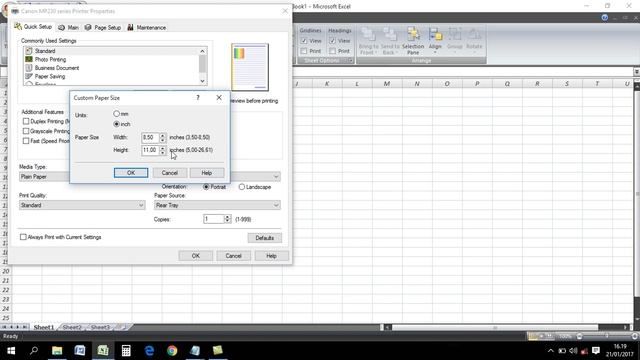Viewport: 640px width, 360px height.
Task: Increase Width with spinner arrows
Action: pyautogui.click(x=162, y=135)
